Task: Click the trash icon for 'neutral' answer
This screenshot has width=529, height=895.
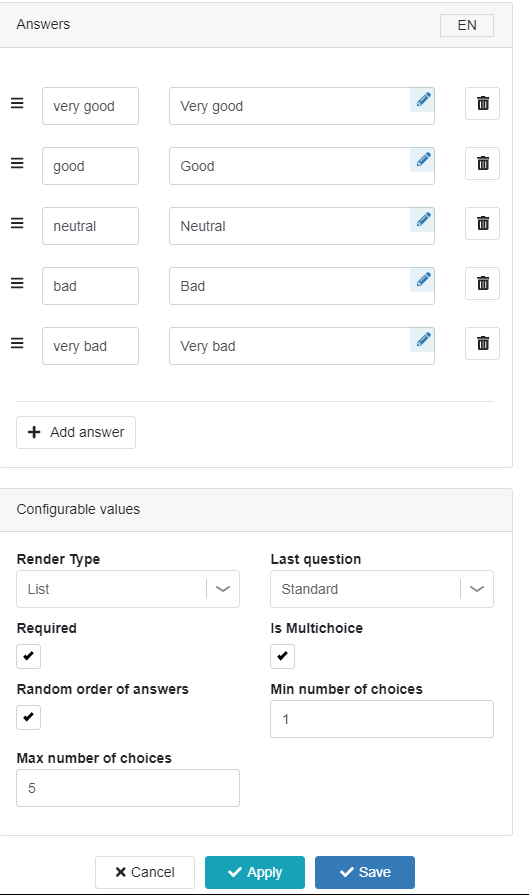Action: 482,223
